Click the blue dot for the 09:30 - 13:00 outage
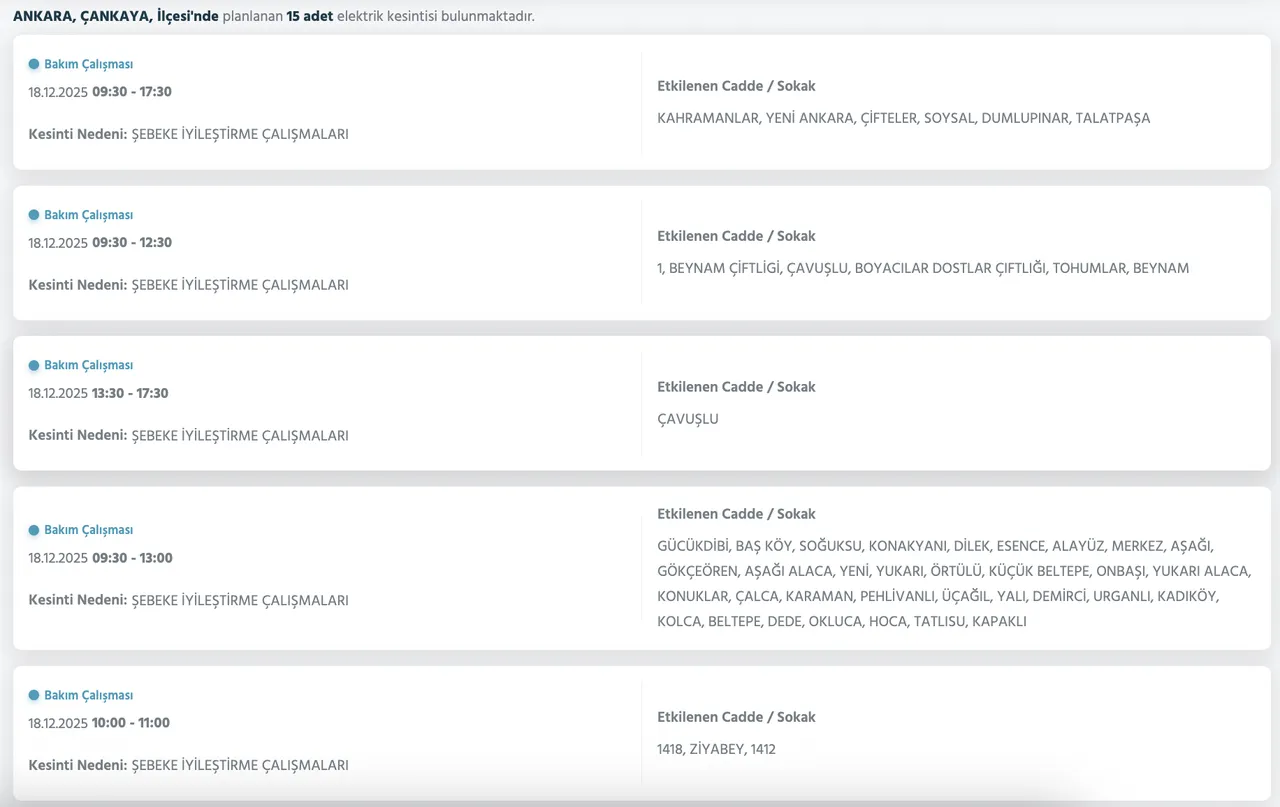The width and height of the screenshot is (1280, 807). pyautogui.click(x=34, y=530)
